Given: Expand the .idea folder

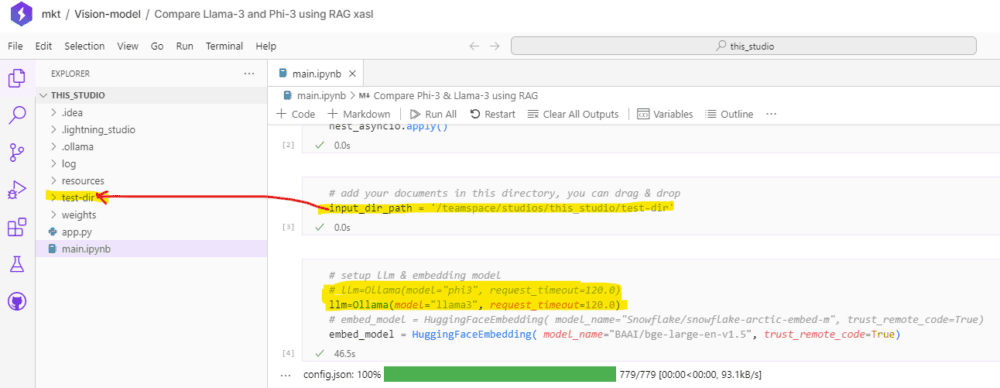Looking at the screenshot, I should [x=54, y=112].
